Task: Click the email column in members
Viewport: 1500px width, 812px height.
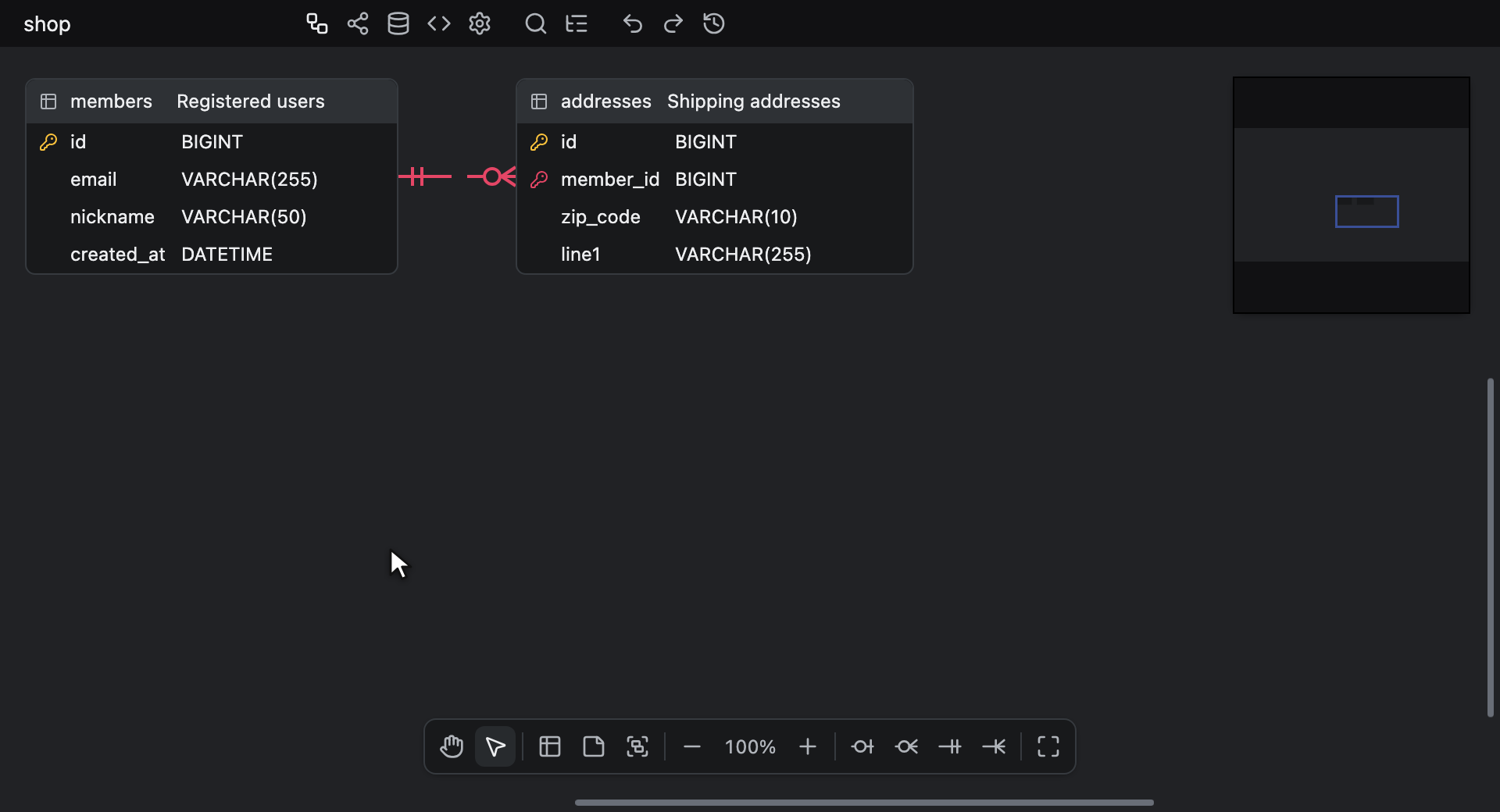Action: [x=212, y=180]
